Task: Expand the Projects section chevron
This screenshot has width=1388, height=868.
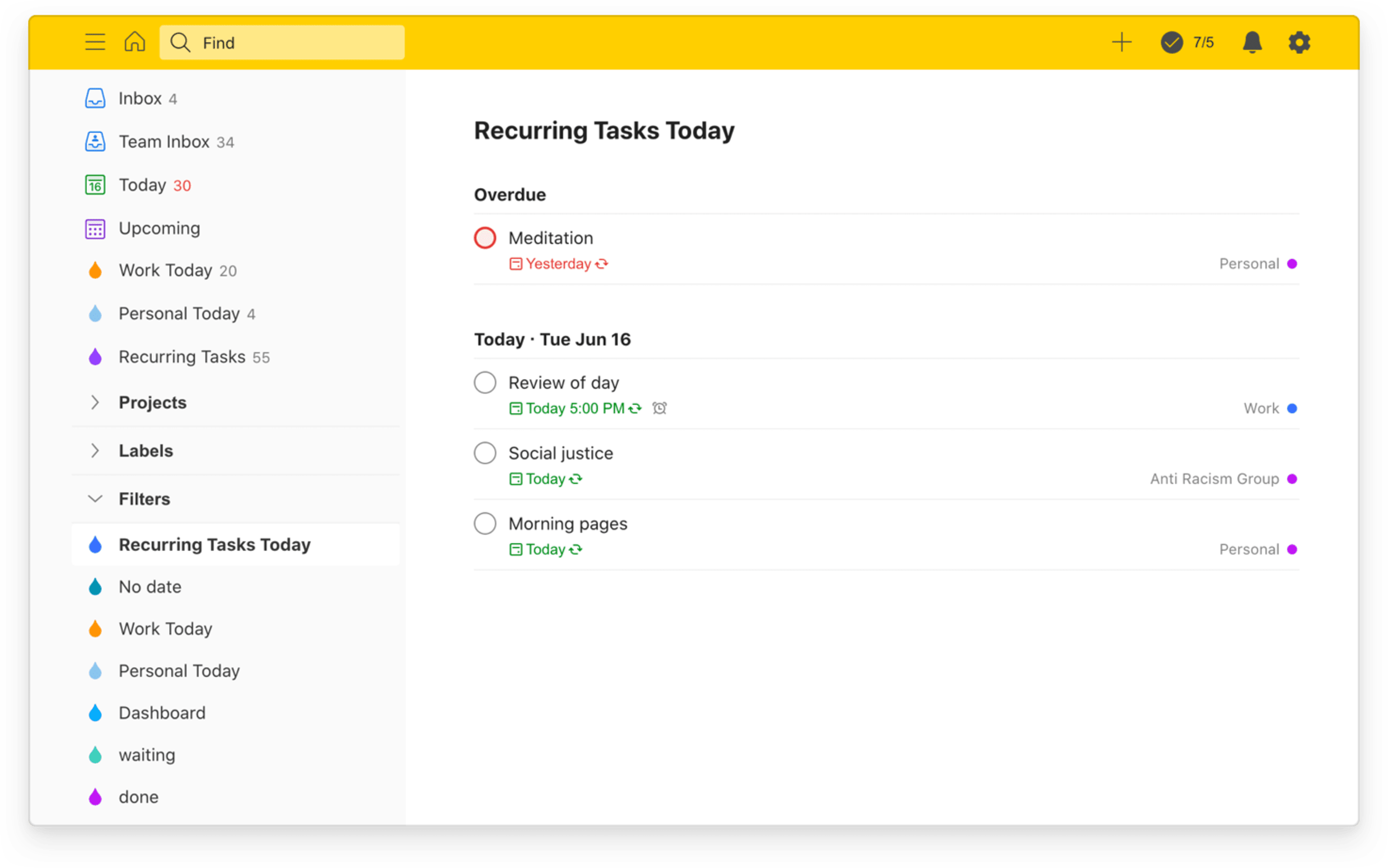Action: 95,403
